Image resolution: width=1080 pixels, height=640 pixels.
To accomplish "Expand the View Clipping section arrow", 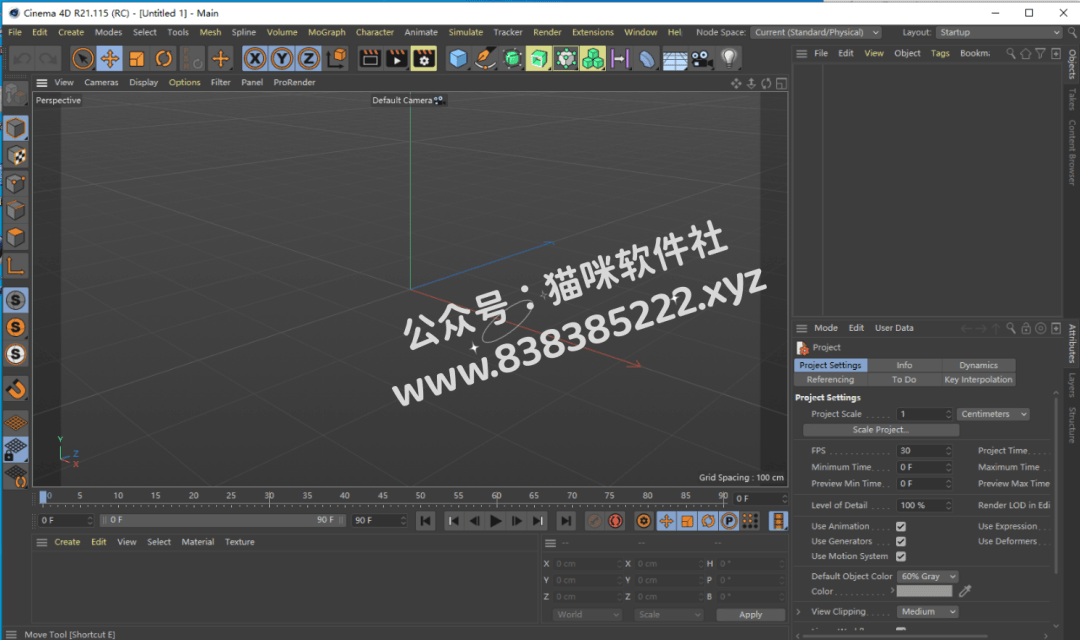I will (x=799, y=612).
